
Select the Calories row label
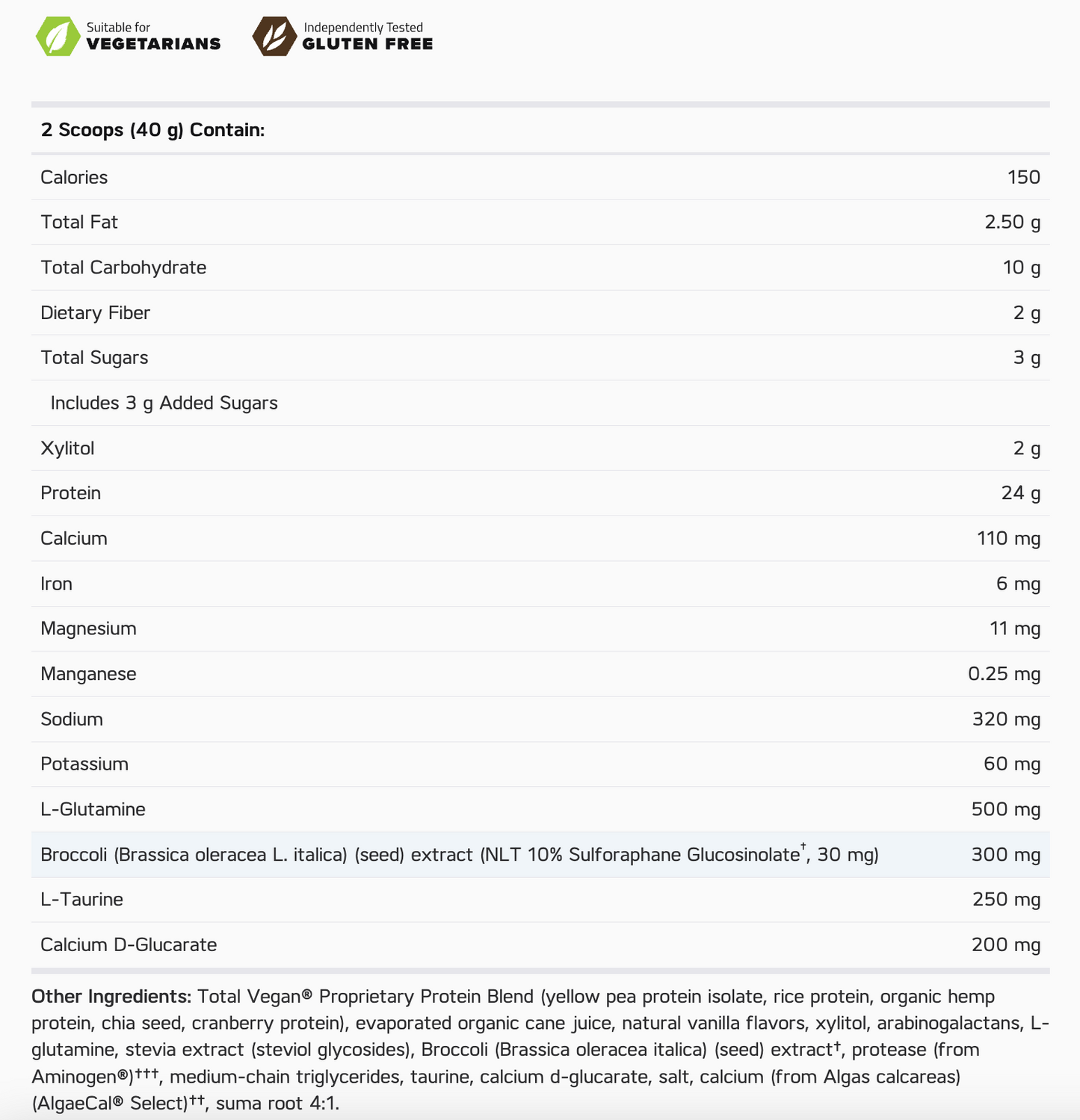click(x=74, y=177)
